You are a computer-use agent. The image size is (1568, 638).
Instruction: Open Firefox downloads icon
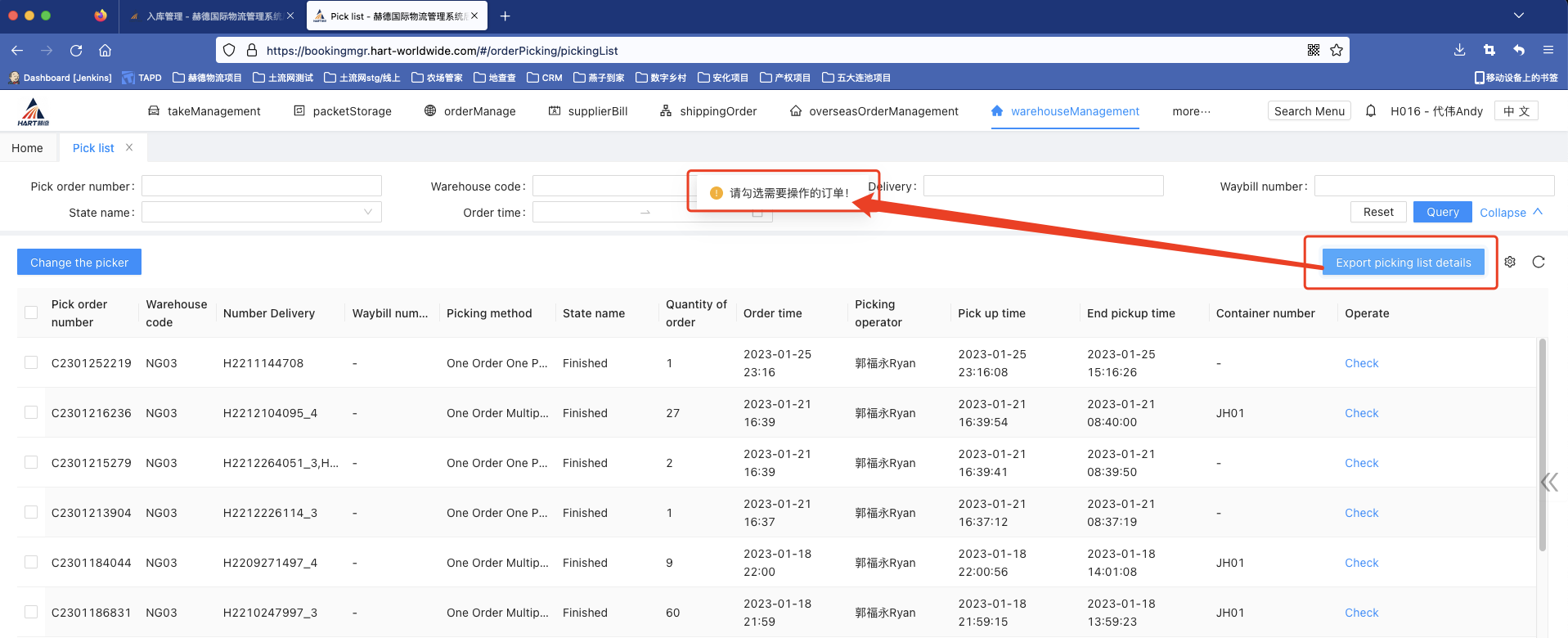(1459, 50)
